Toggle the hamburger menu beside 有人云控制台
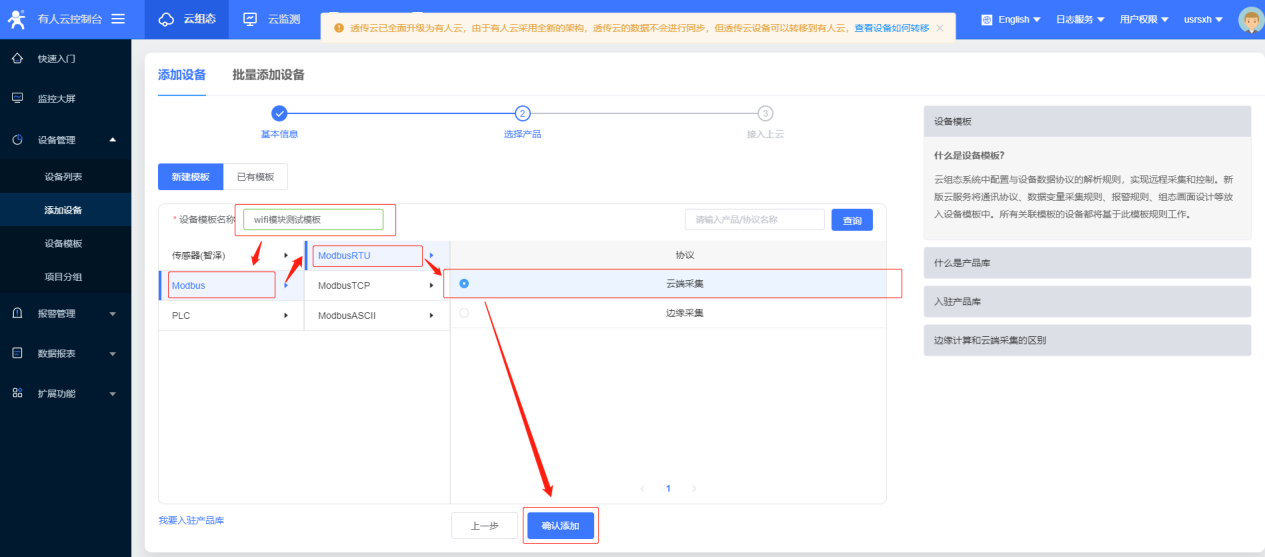The image size is (1265, 557). (118, 19)
